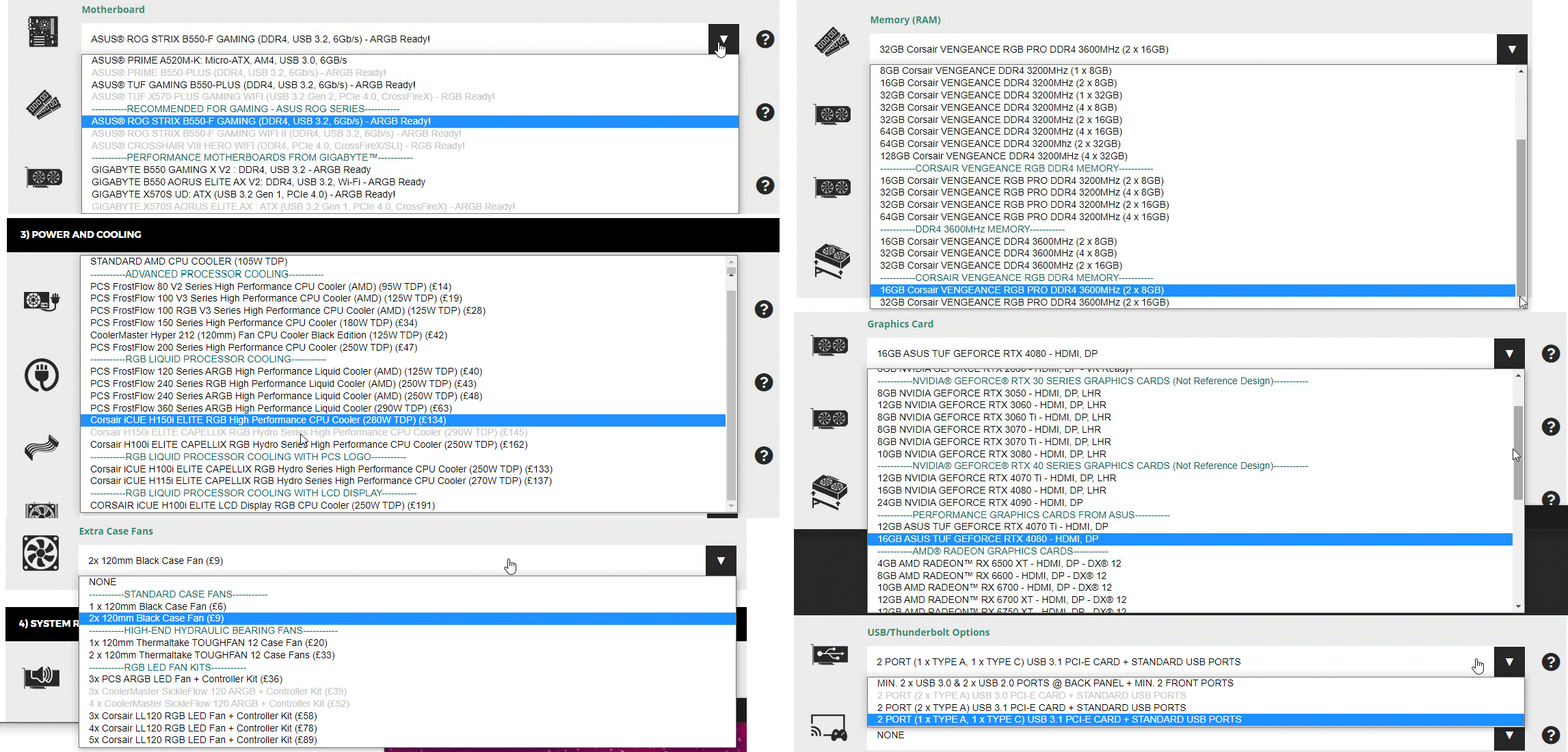Select NONE in the Extra Case Fans list
1568x752 pixels.
pyautogui.click(x=102, y=582)
